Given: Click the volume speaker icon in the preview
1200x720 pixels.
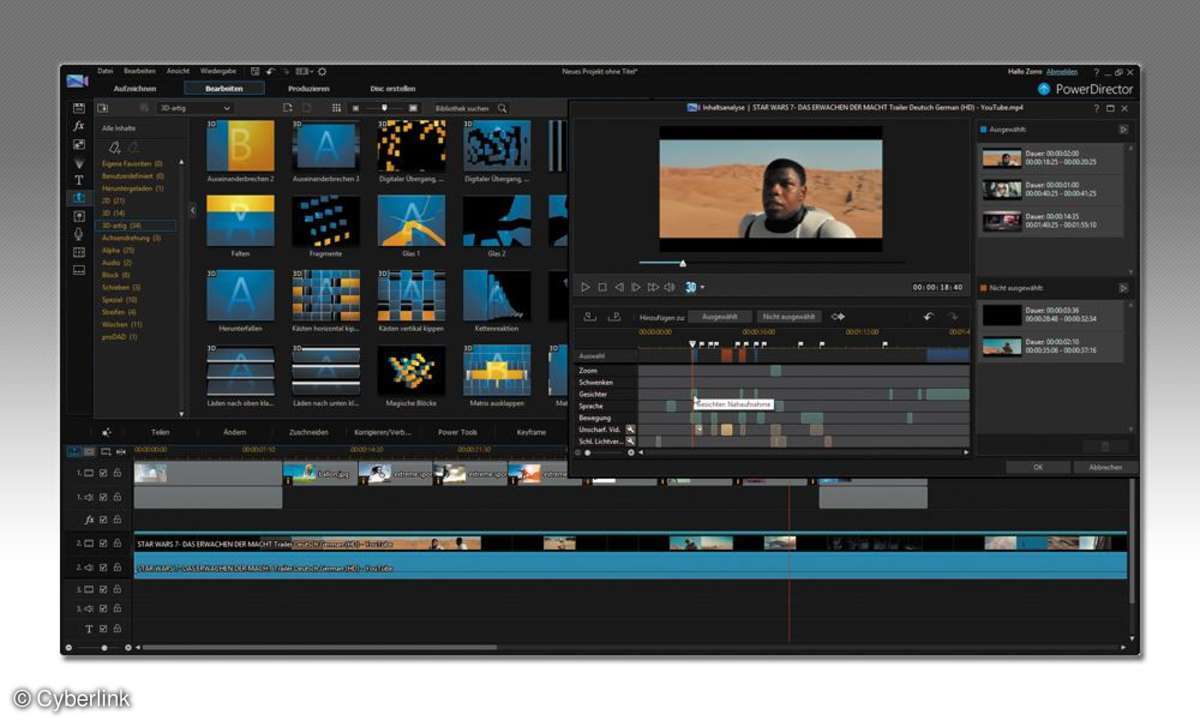Looking at the screenshot, I should [670, 287].
